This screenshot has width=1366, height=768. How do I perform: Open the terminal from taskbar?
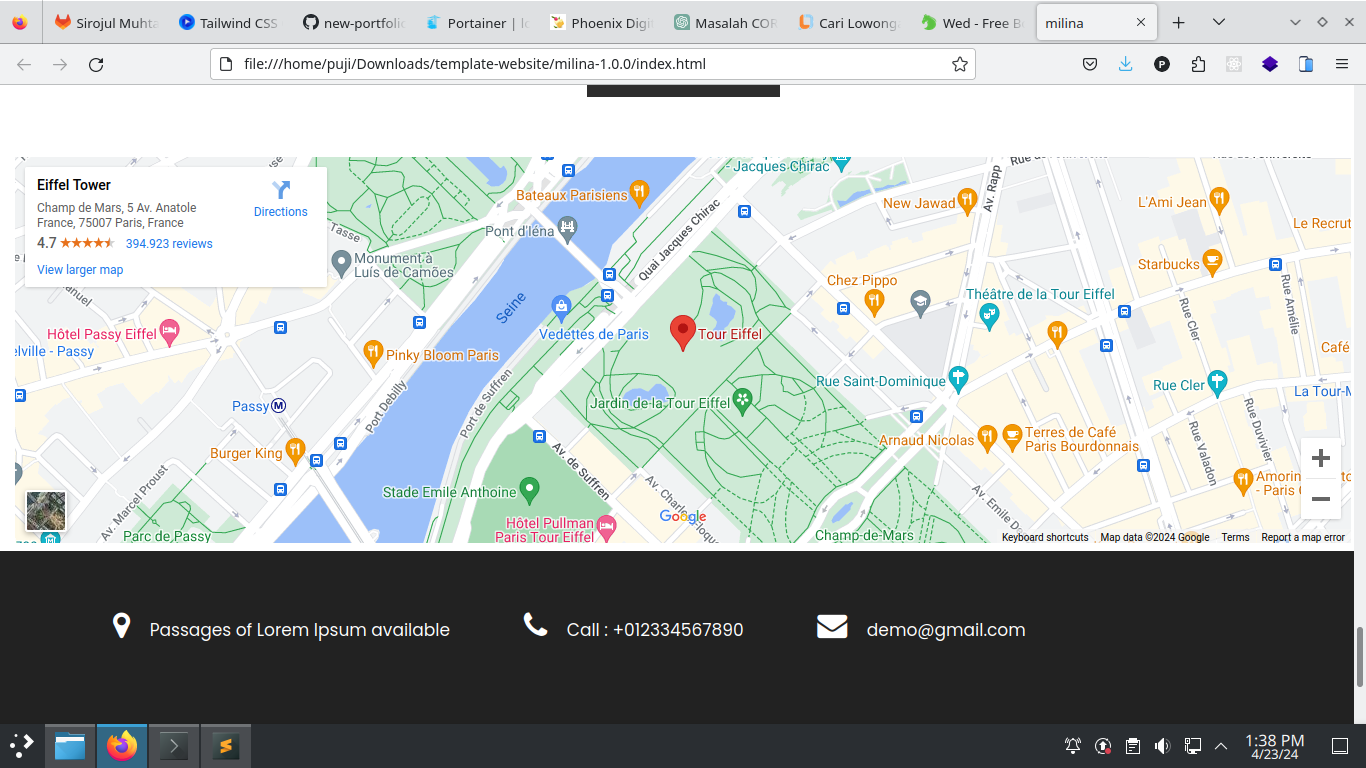pyautogui.click(x=174, y=746)
